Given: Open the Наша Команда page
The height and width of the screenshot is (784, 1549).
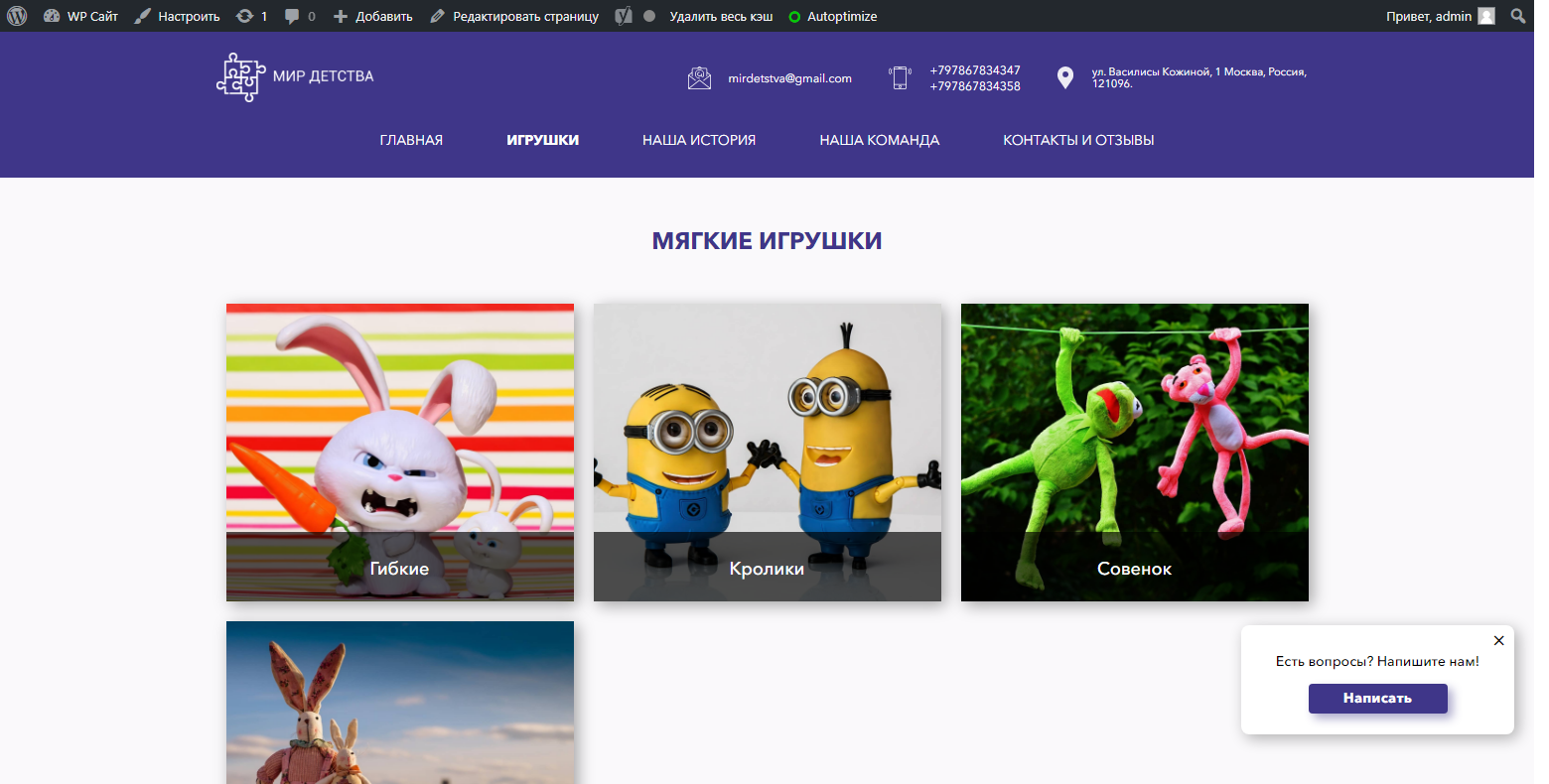Looking at the screenshot, I should (x=880, y=140).
